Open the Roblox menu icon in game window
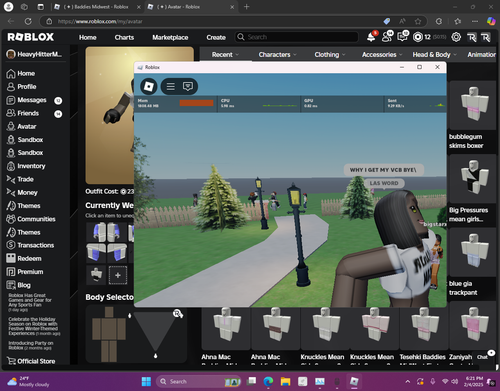 (x=148, y=87)
